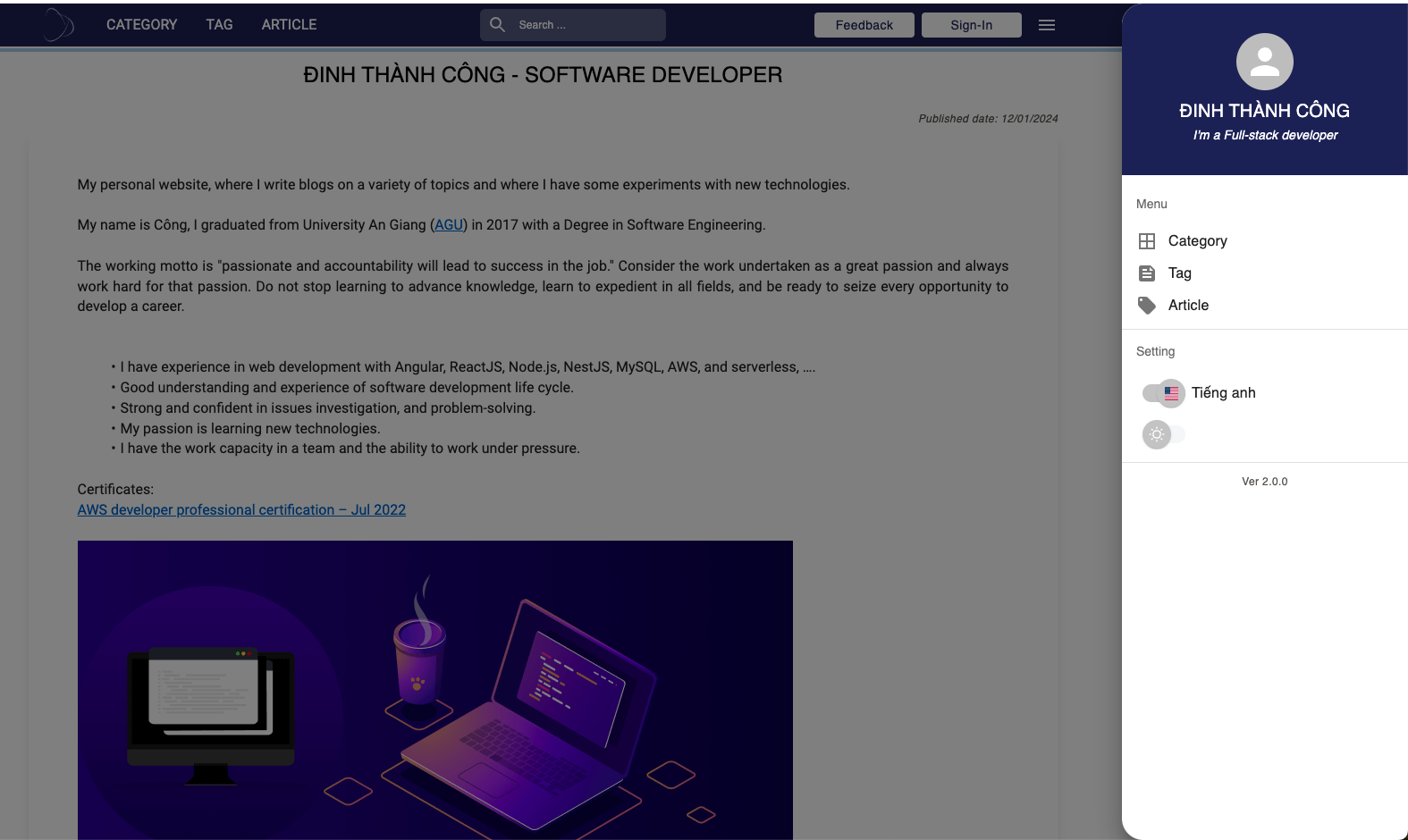Image resolution: width=1408 pixels, height=840 pixels.
Task: Click the Category grid icon in the drawer
Action: pos(1147,241)
